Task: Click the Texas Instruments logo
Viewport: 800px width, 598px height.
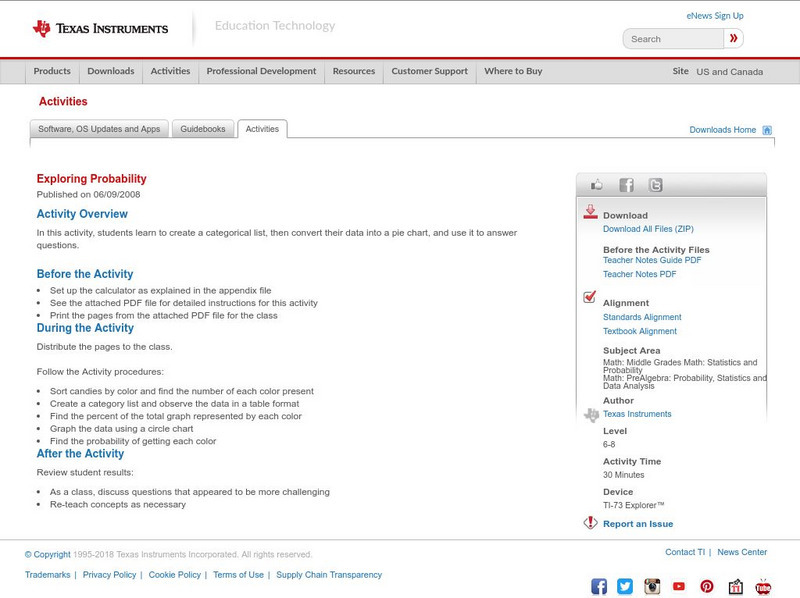Action: 100,29
